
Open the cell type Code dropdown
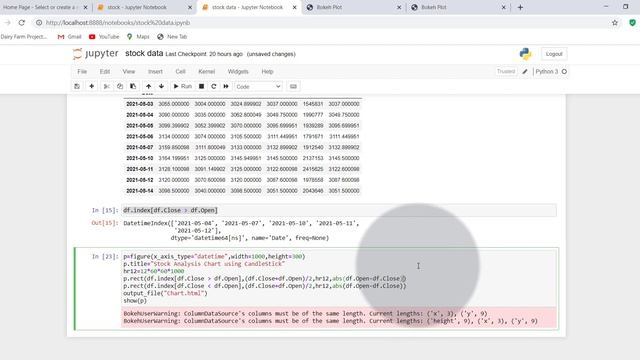258,87
